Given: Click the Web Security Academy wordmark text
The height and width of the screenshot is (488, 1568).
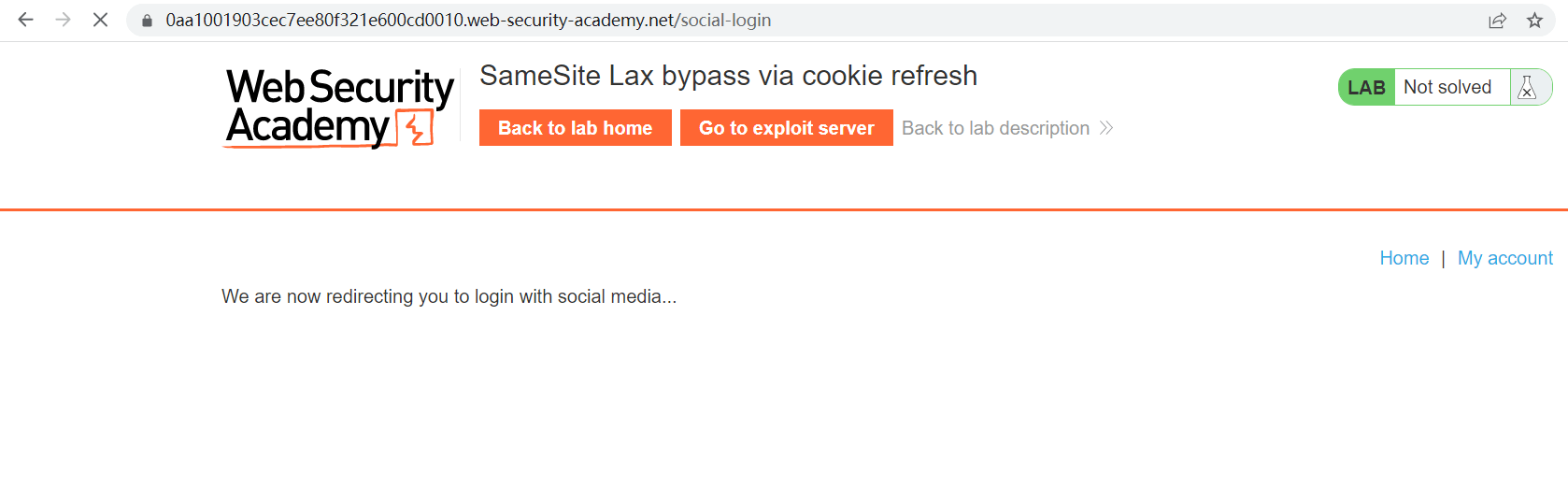Looking at the screenshot, I should (x=318, y=105).
